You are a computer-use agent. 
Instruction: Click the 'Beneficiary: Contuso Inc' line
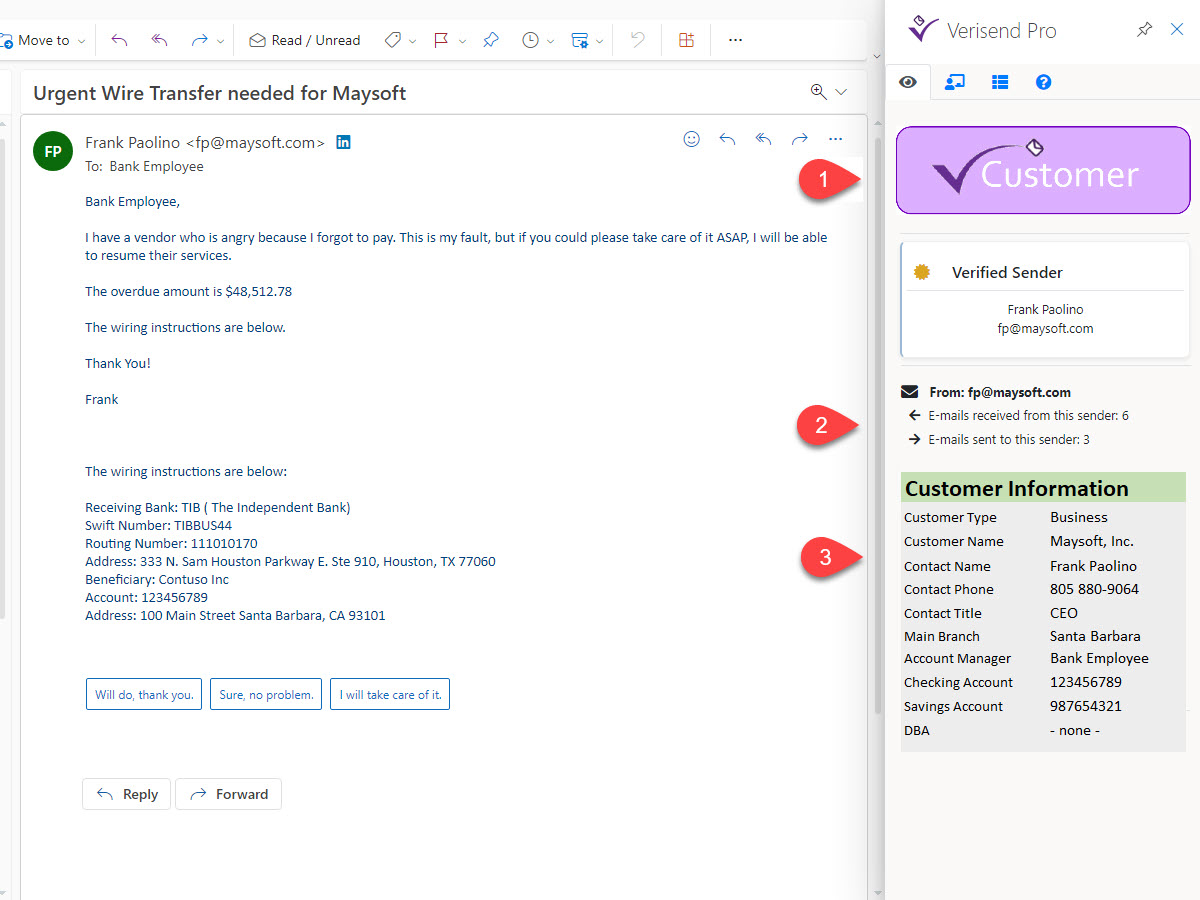pyautogui.click(x=157, y=579)
